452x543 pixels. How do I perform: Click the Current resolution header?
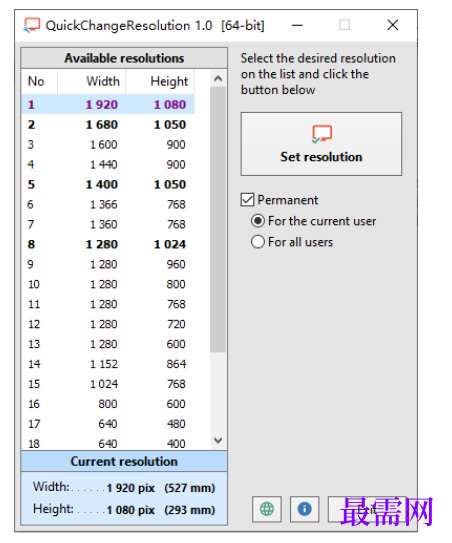click(124, 461)
